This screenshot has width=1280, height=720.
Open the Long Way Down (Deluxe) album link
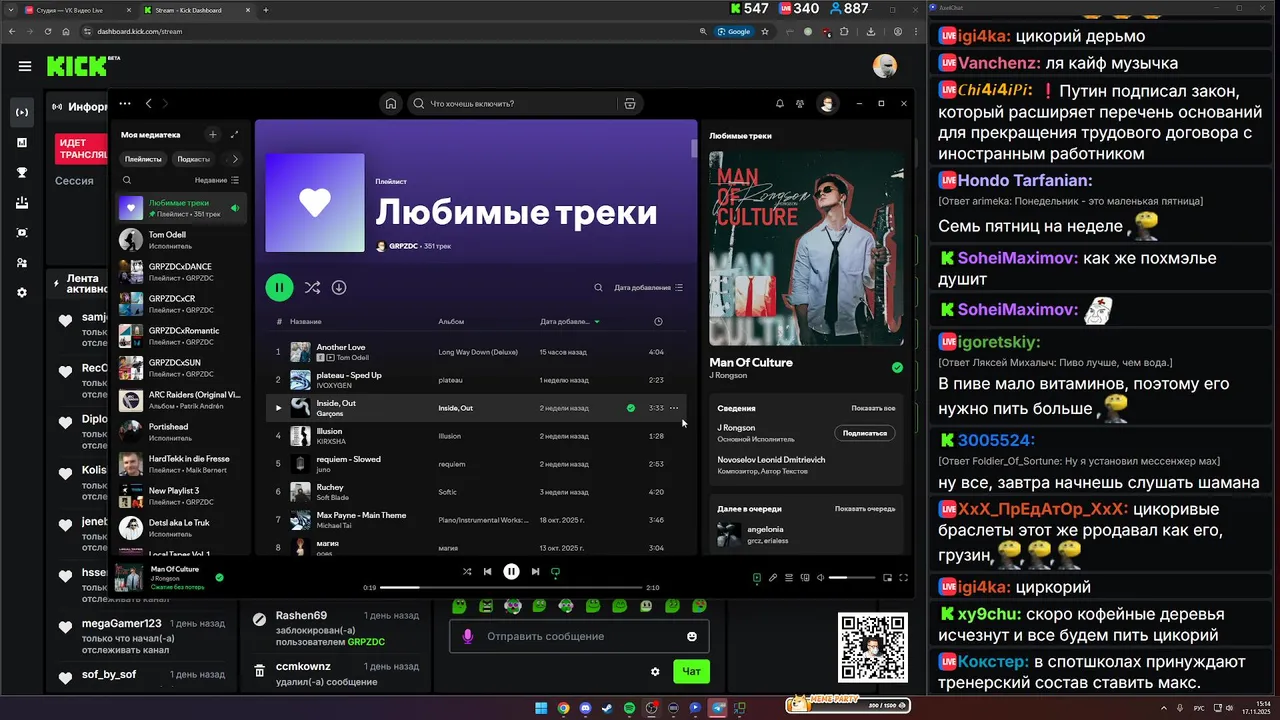point(478,352)
